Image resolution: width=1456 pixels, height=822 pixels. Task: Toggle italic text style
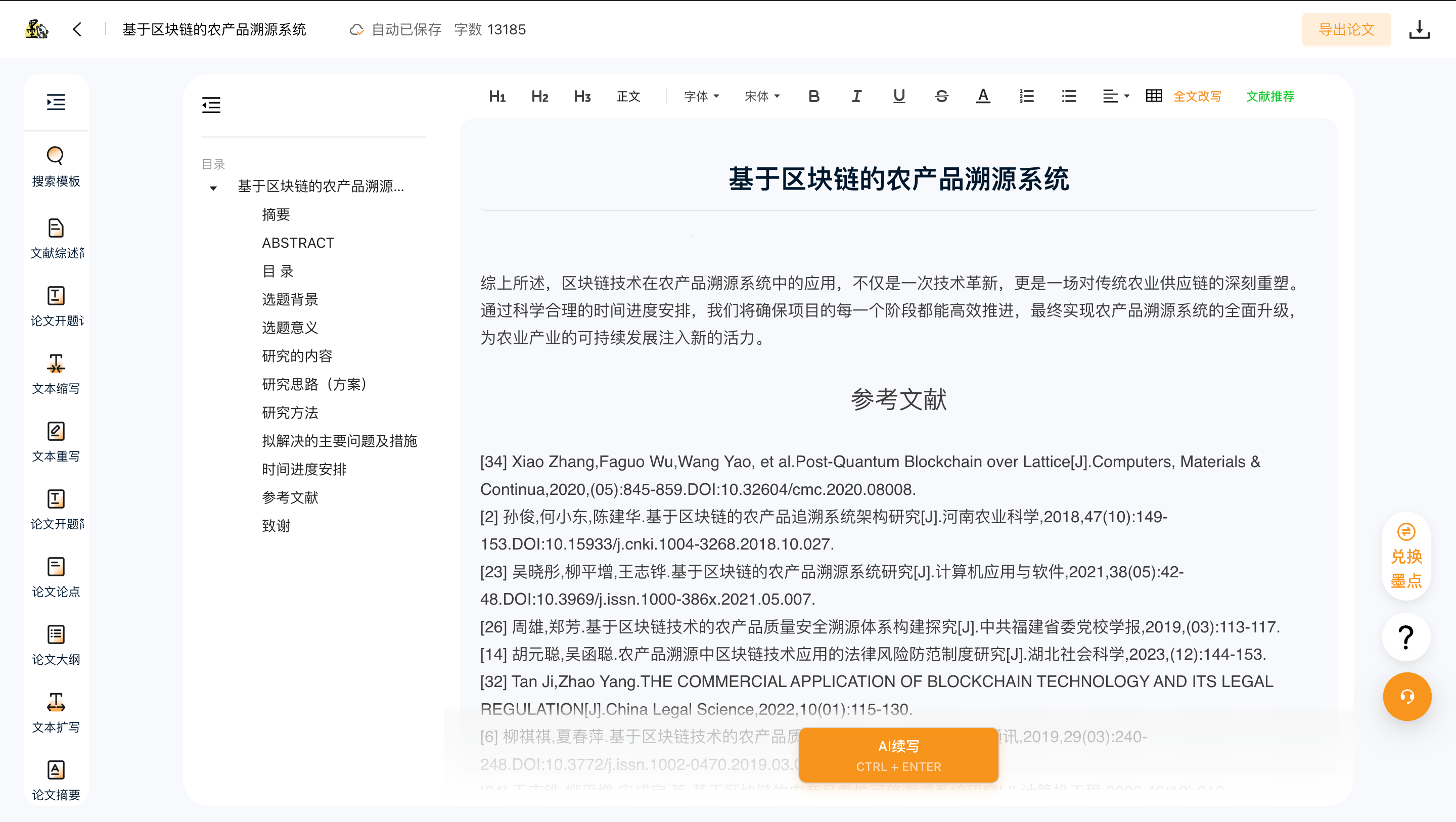(856, 96)
